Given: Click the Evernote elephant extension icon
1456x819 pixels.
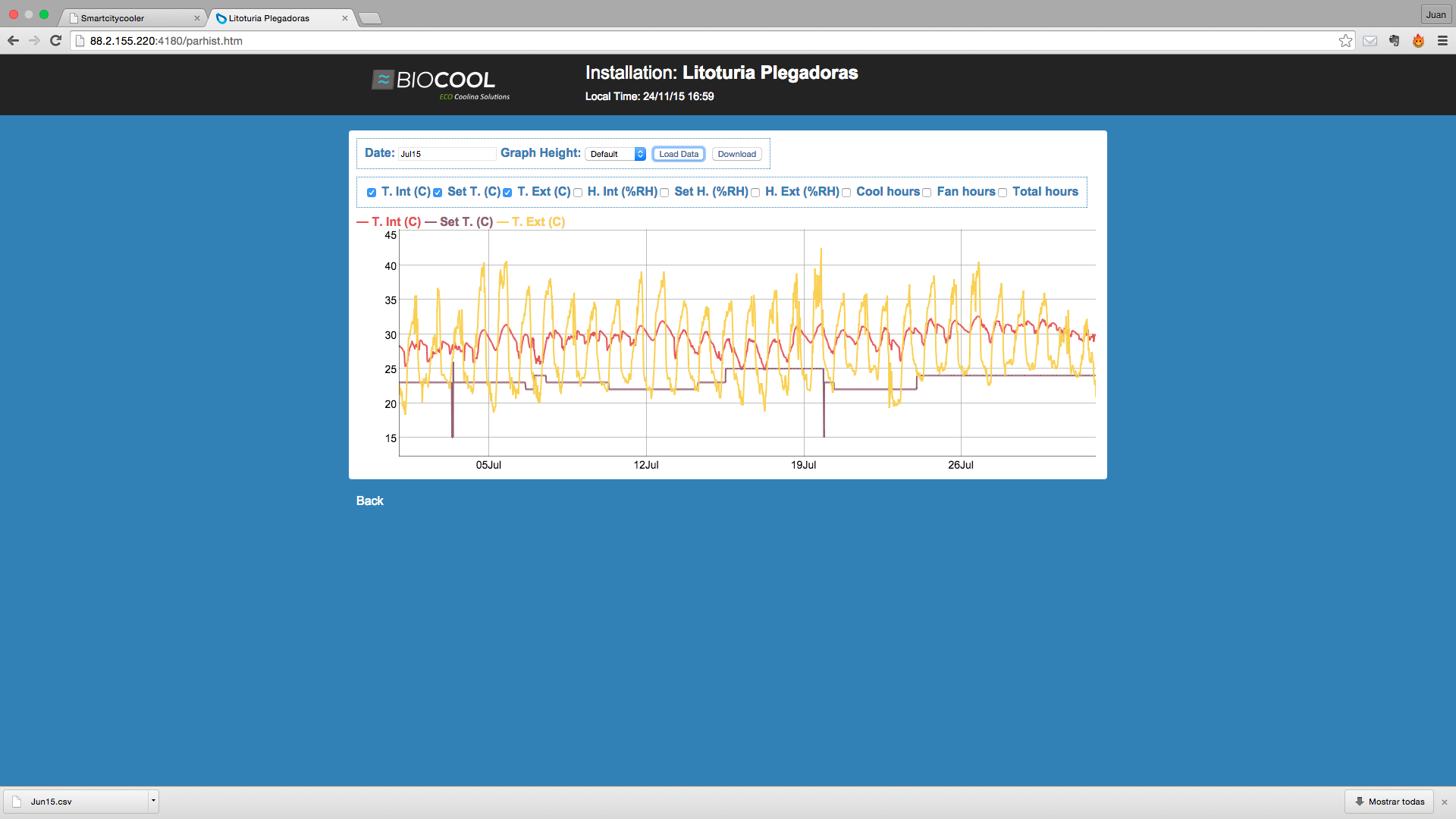Looking at the screenshot, I should point(1394,41).
